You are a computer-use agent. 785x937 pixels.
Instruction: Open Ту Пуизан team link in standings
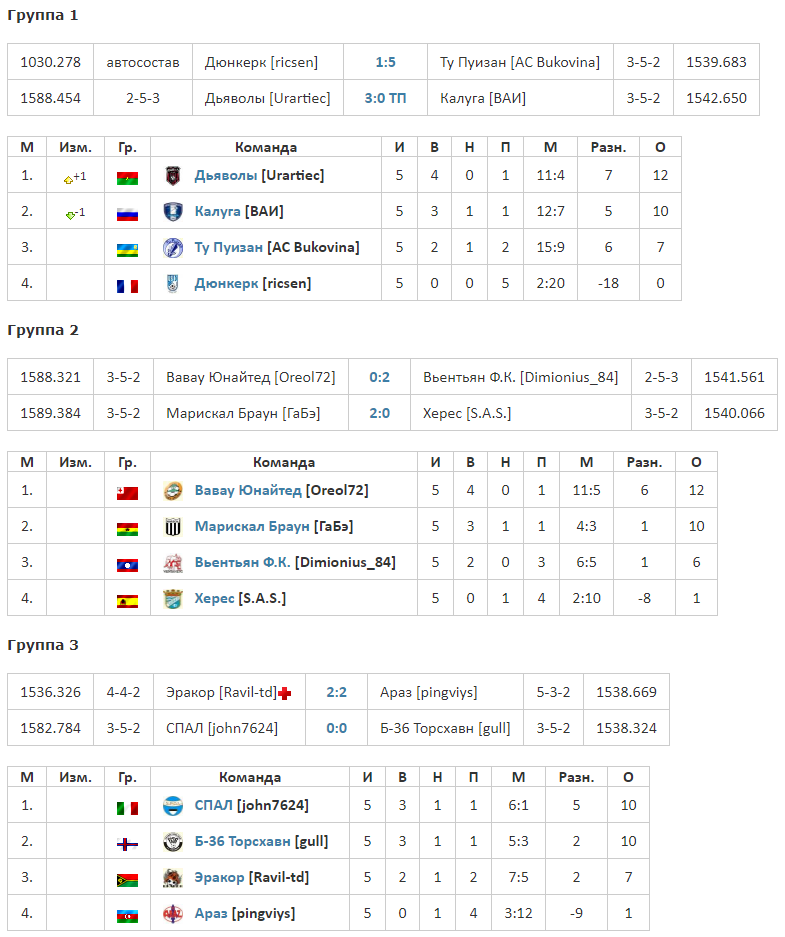click(x=229, y=247)
